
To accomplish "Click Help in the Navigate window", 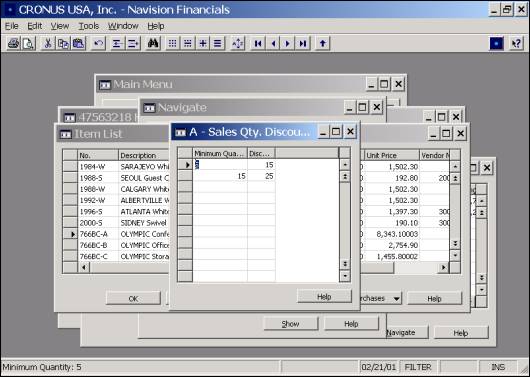I will pyautogui.click(x=351, y=324).
